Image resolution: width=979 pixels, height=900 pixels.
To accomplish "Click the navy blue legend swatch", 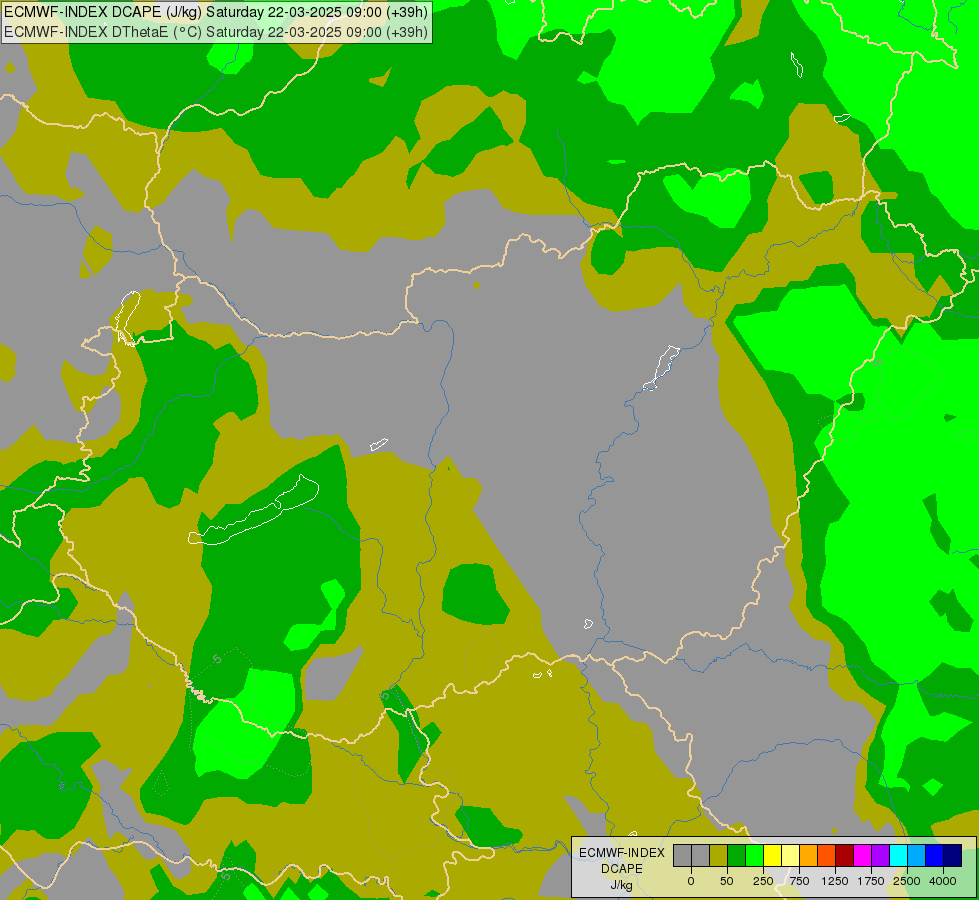I will (953, 856).
